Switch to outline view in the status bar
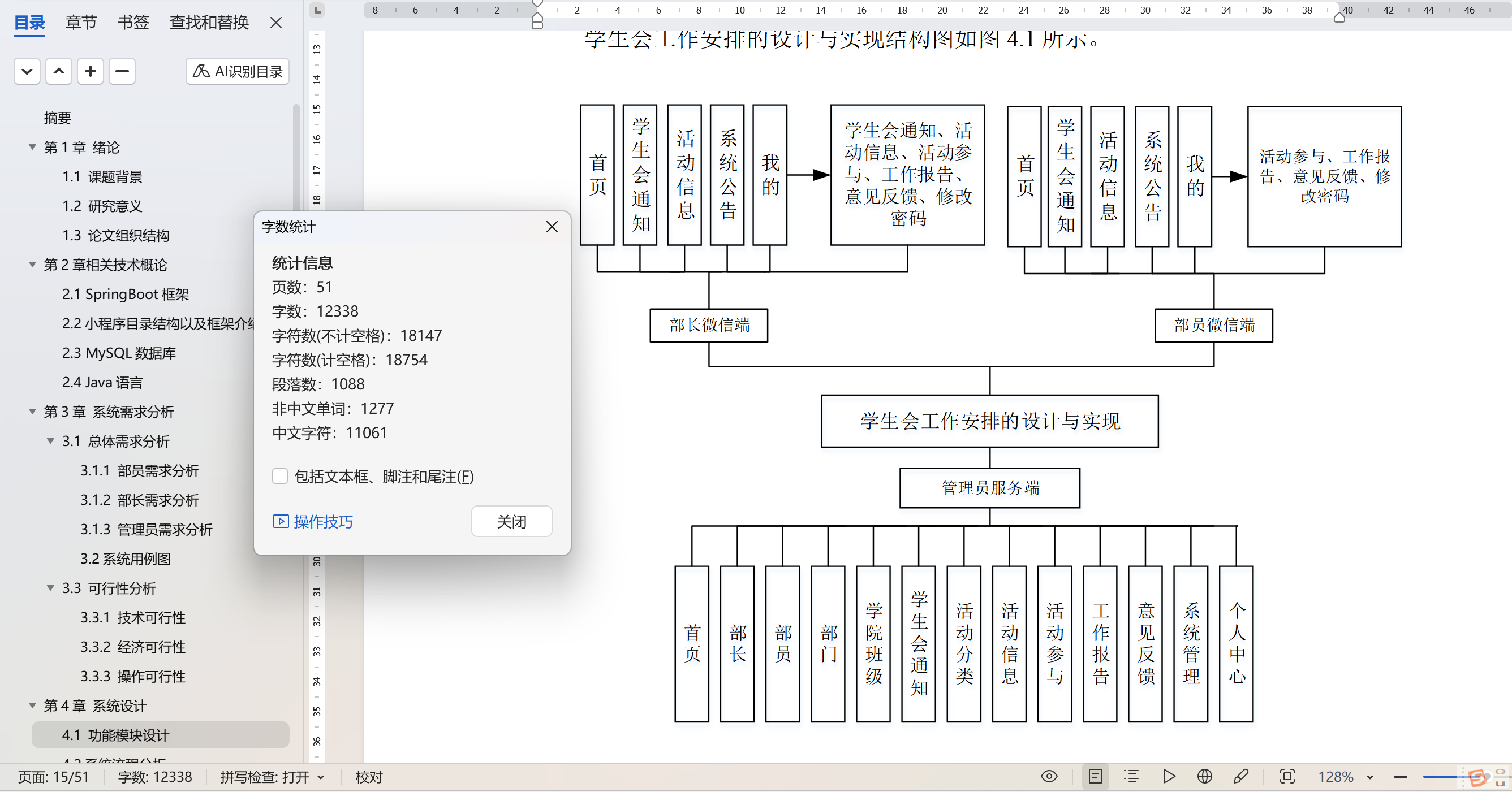Image resolution: width=1512 pixels, height=792 pixels. click(x=1131, y=777)
